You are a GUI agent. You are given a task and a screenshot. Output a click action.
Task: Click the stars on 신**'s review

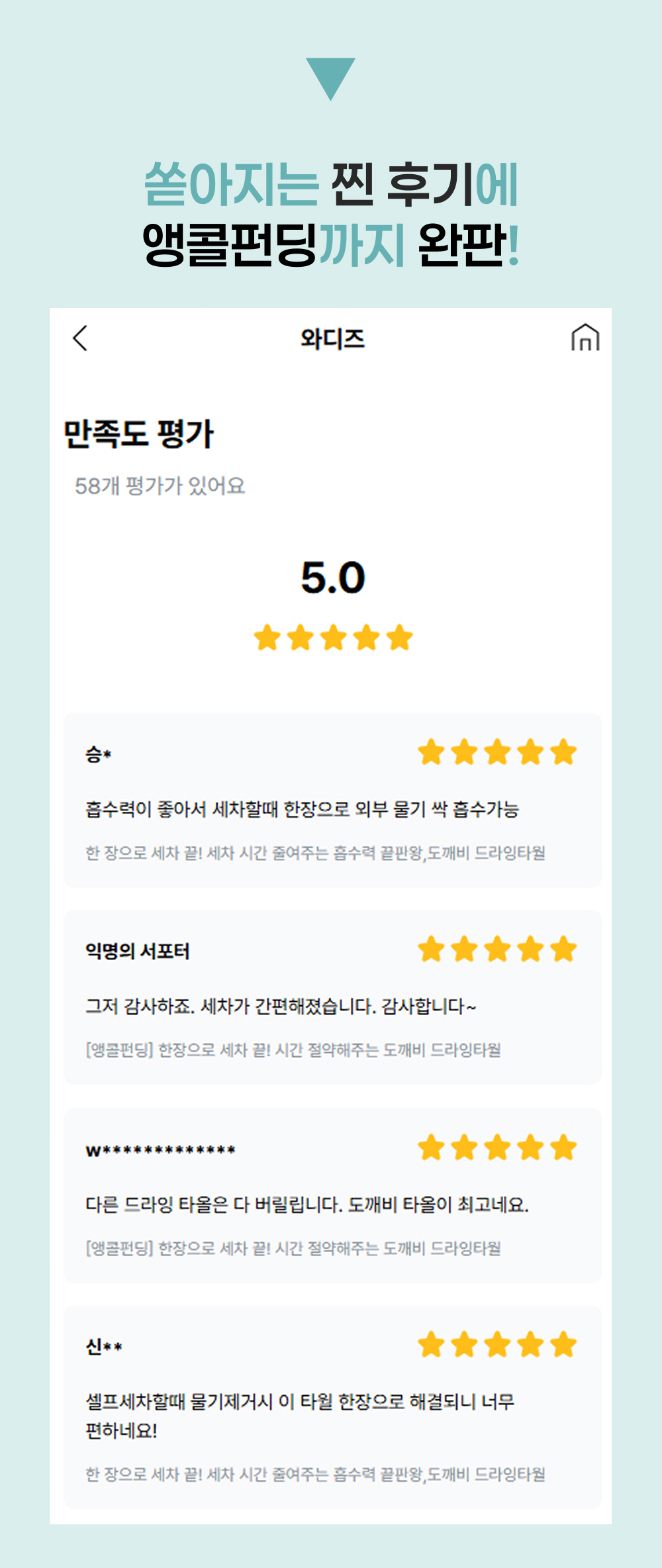[x=497, y=1345]
